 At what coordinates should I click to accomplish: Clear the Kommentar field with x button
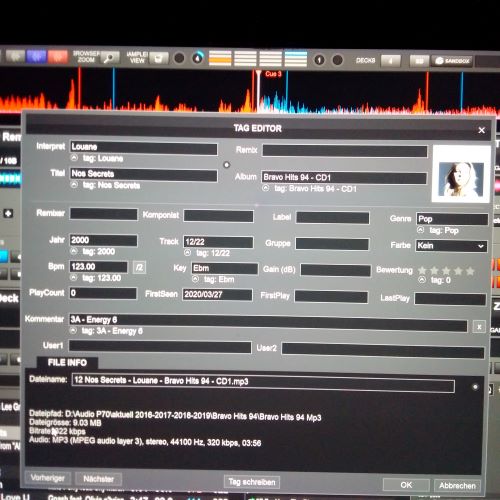click(x=479, y=327)
